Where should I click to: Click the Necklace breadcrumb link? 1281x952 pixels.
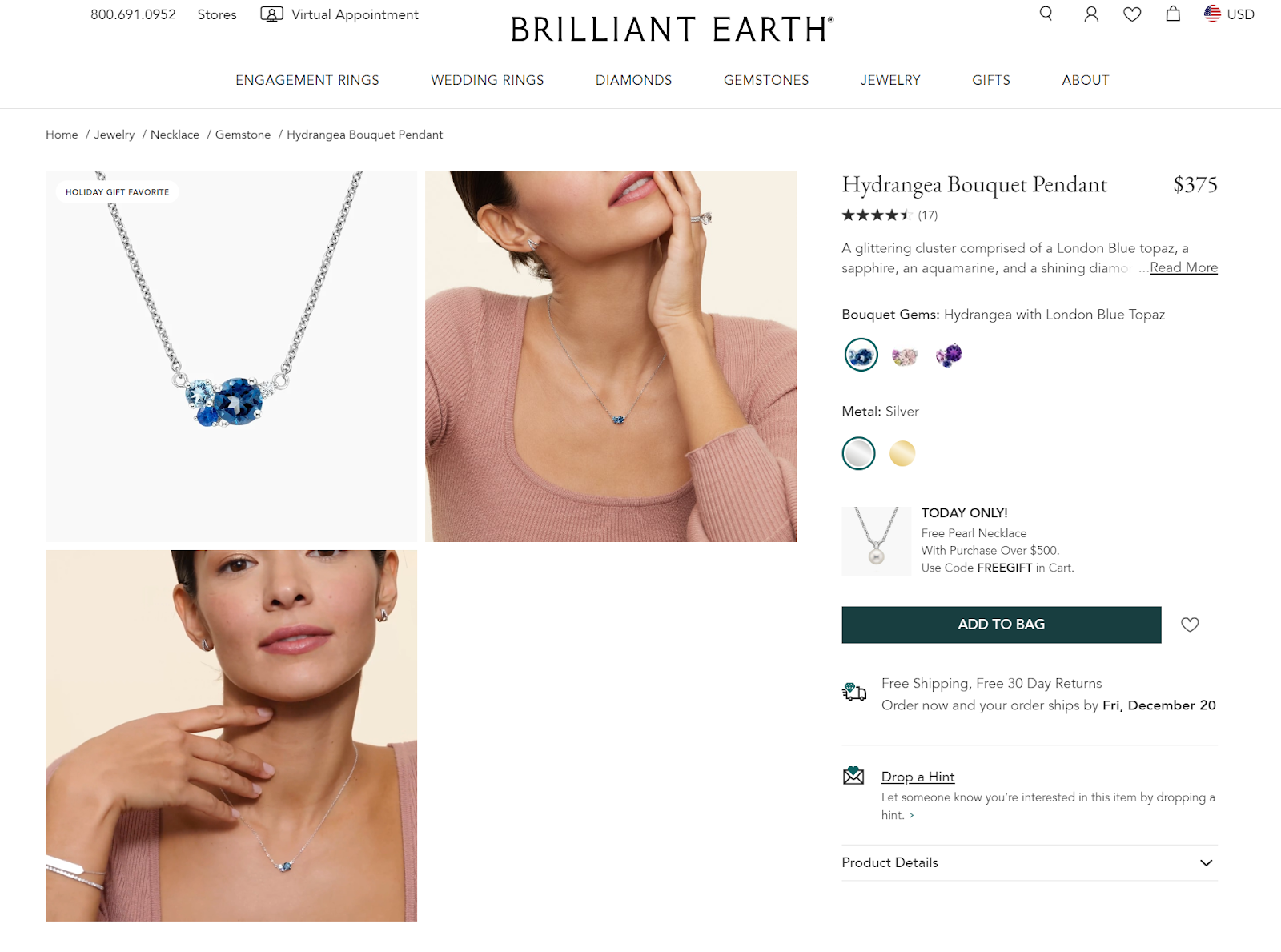point(175,135)
